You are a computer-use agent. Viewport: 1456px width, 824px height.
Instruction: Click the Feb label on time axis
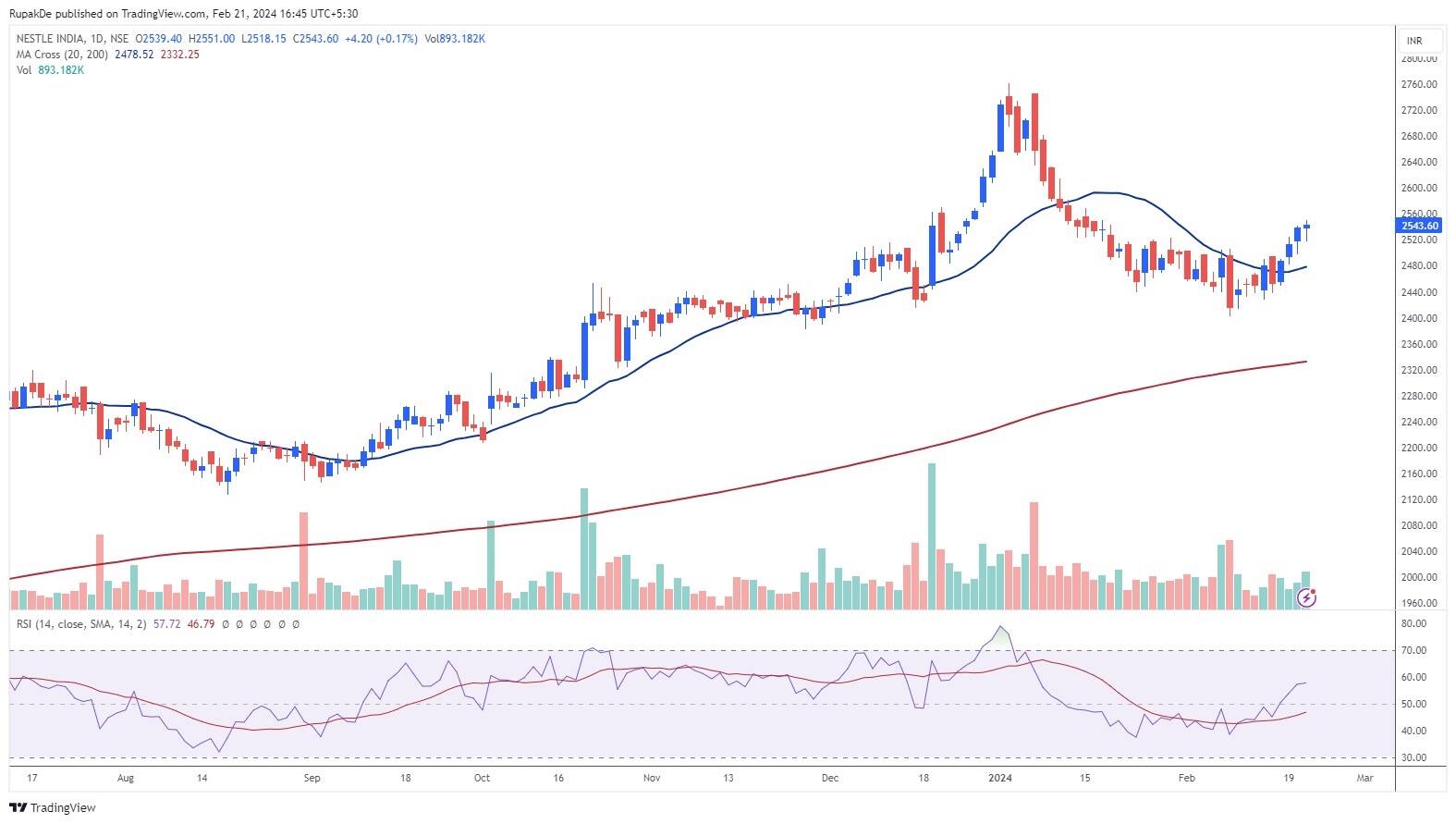(1187, 779)
